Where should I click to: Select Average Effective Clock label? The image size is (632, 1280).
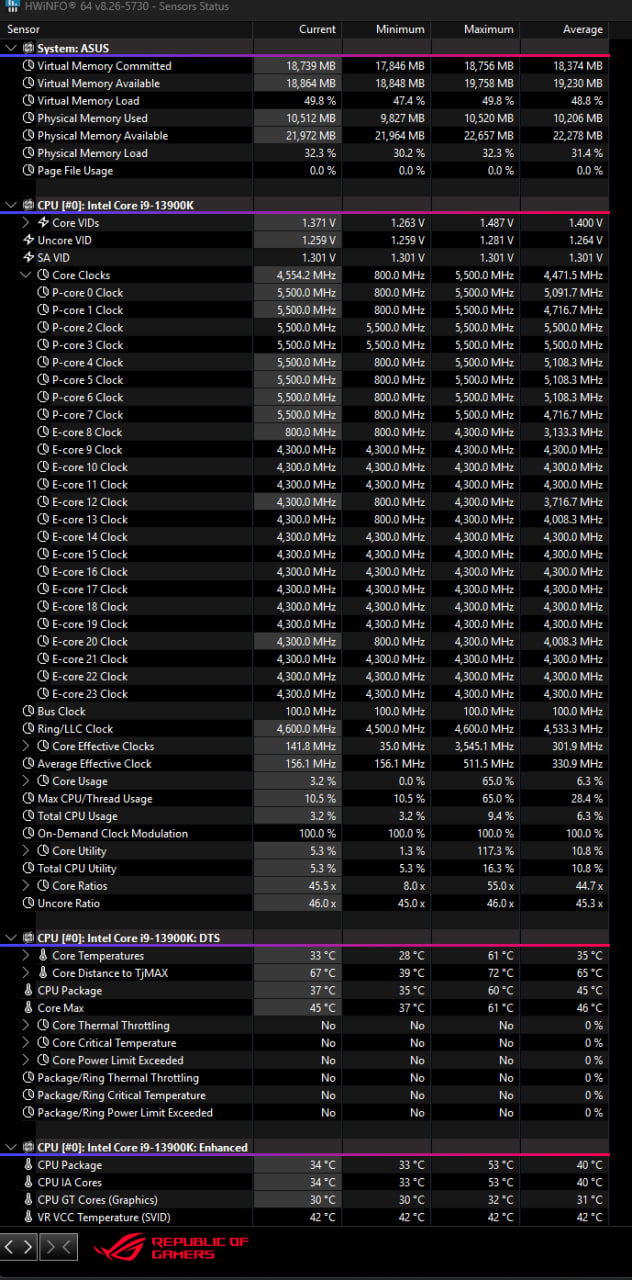click(x=95, y=764)
